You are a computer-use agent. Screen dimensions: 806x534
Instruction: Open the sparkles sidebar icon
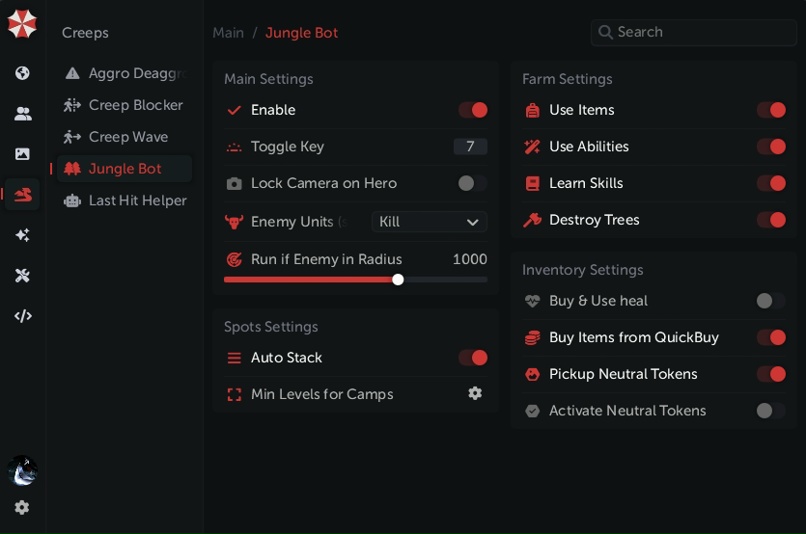click(22, 235)
